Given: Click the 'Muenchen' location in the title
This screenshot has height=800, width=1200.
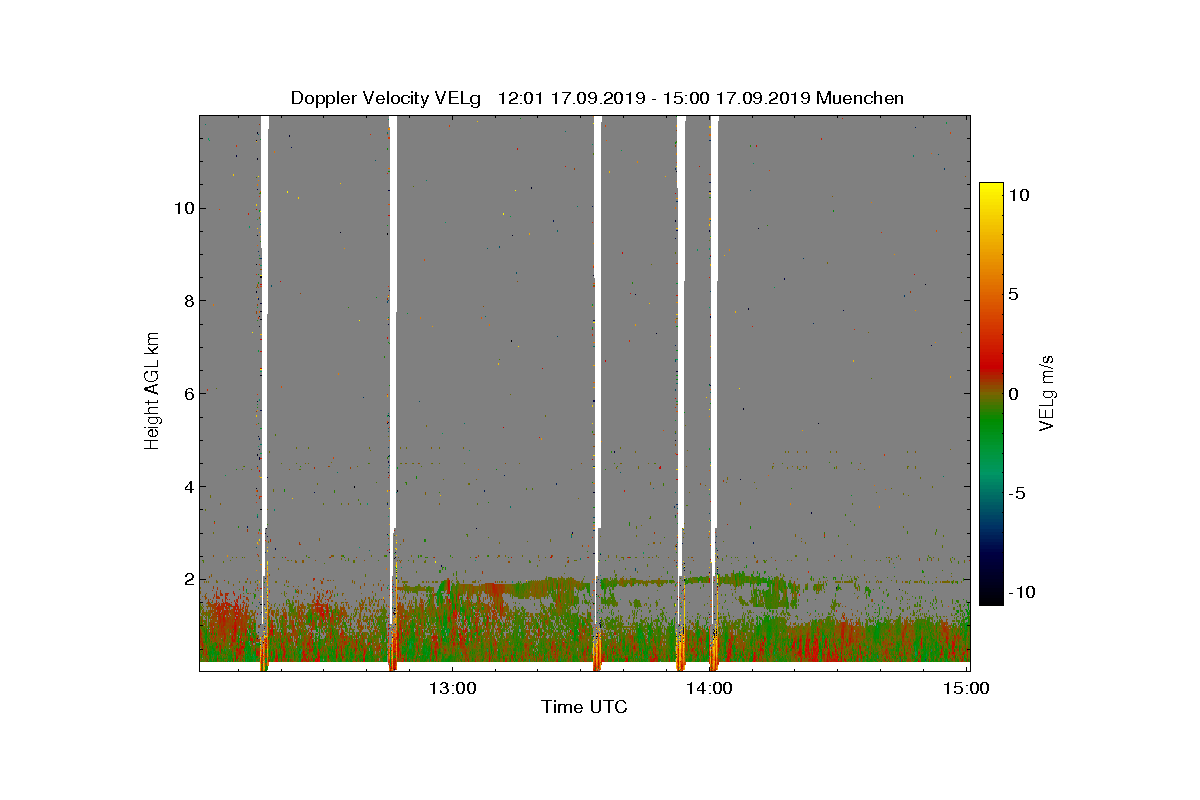Looking at the screenshot, I should 860,98.
